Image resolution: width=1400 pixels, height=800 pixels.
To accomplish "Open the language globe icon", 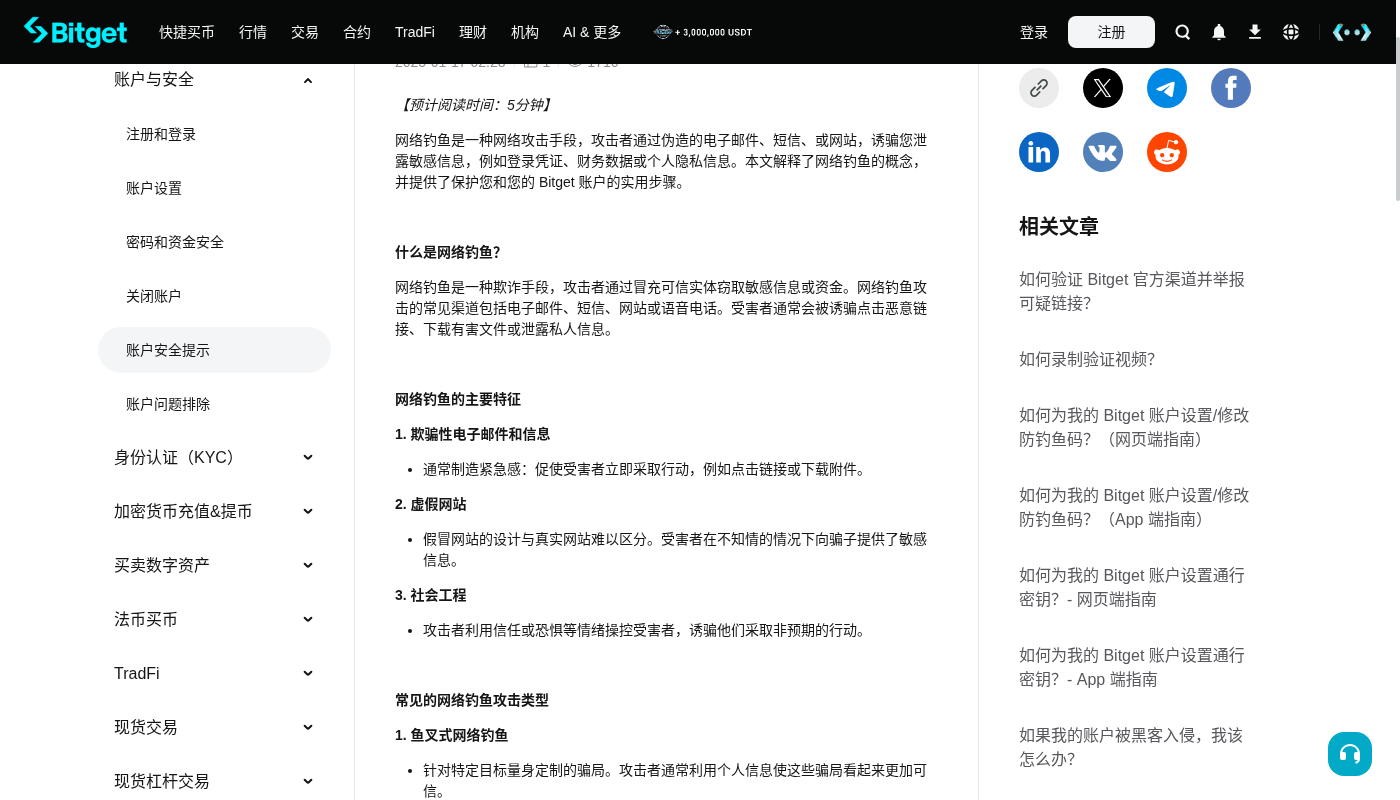I will tap(1291, 32).
